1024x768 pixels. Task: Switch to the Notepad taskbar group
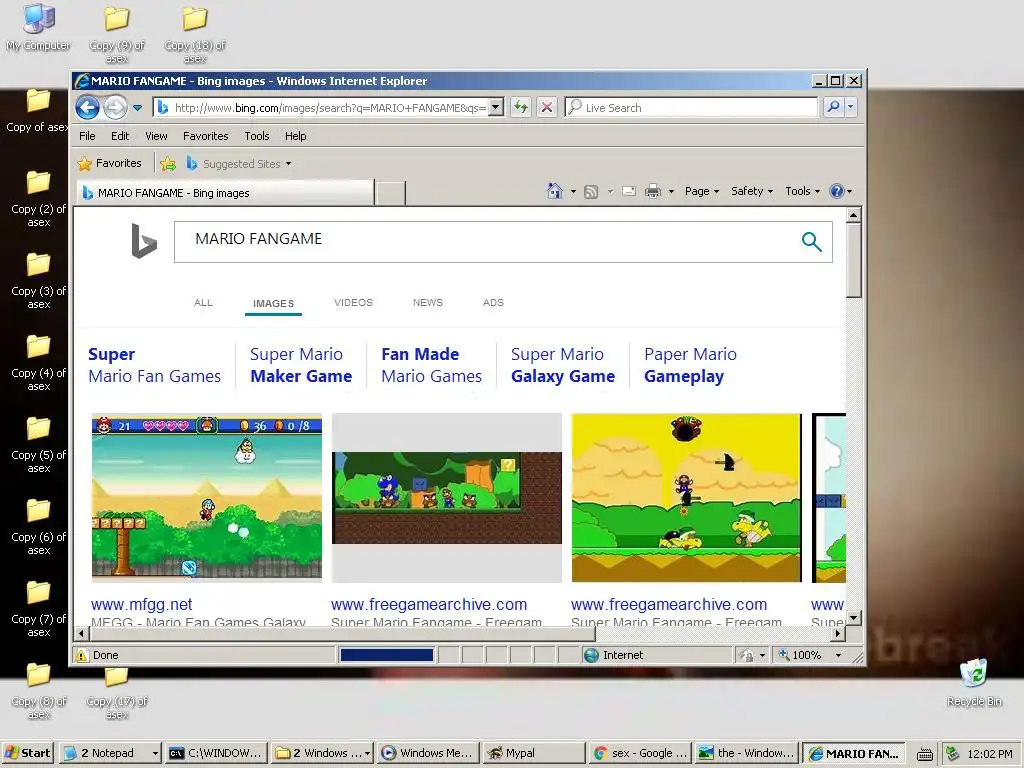point(110,753)
